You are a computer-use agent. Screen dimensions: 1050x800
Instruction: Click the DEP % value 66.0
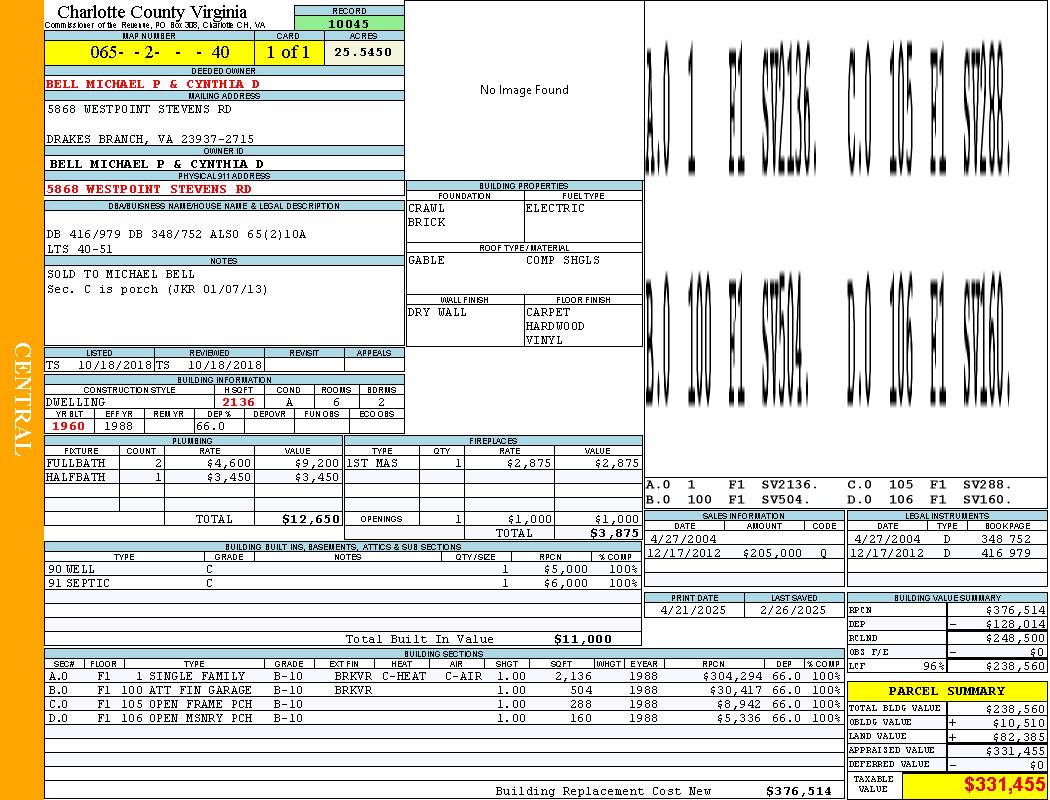click(210, 426)
